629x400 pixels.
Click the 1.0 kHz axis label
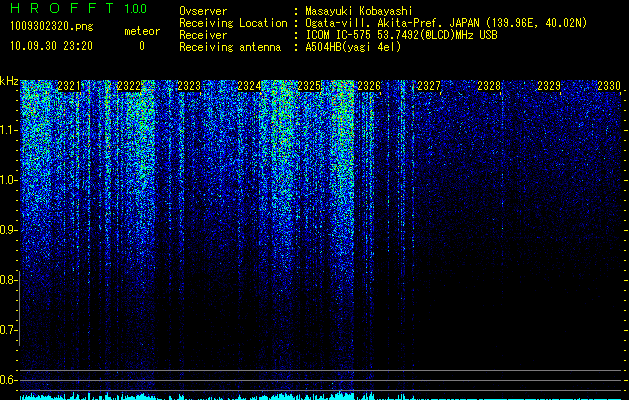[x=8, y=181]
